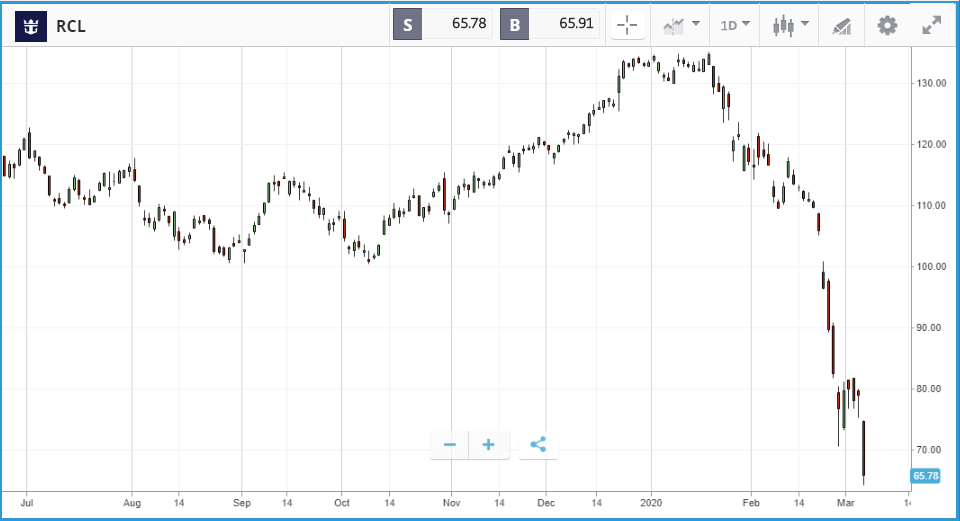Click the Royal Caribbean logo icon
Image resolution: width=960 pixels, height=521 pixels.
(31, 26)
